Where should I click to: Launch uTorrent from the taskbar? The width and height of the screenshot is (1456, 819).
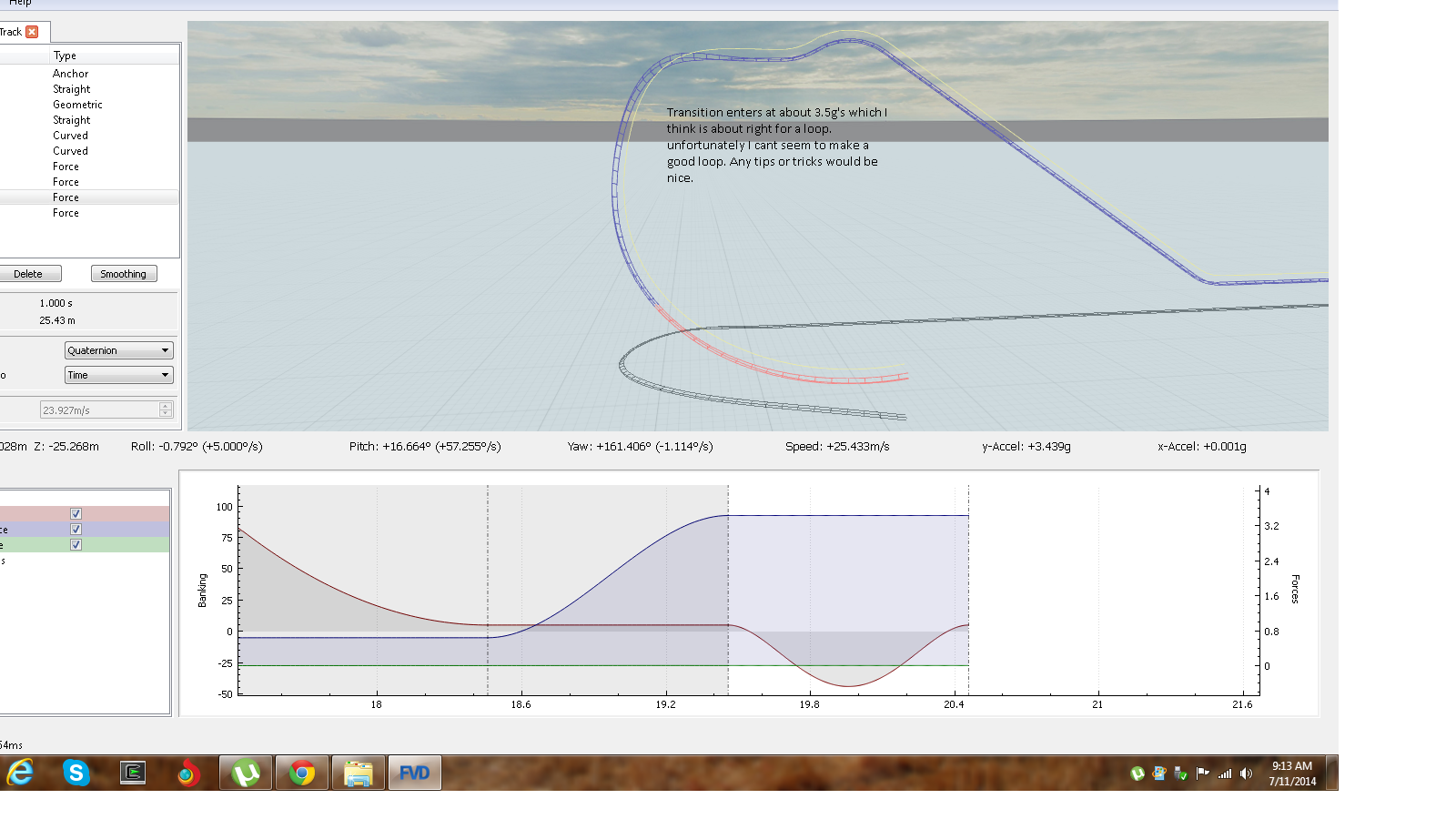click(246, 773)
